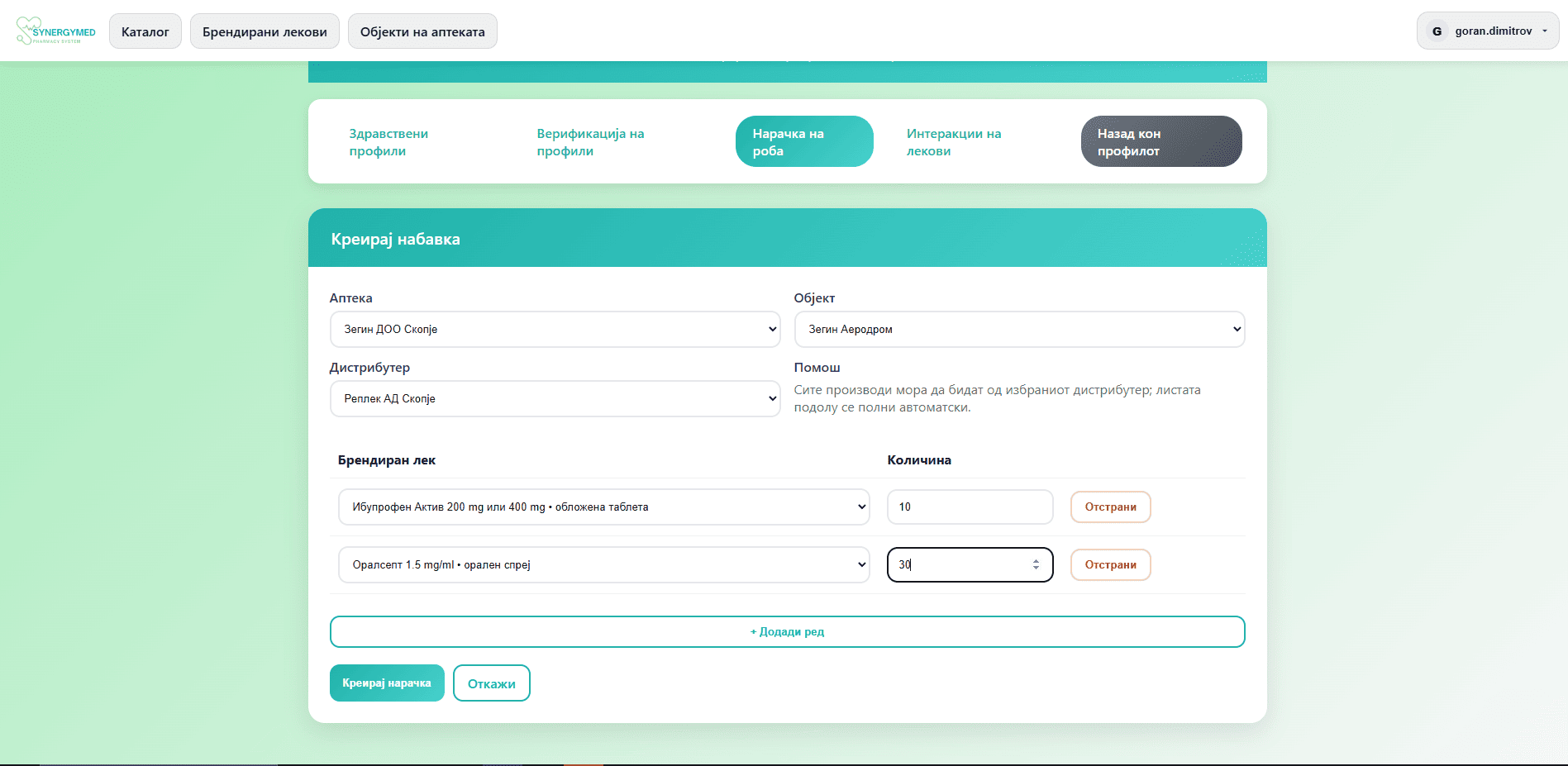Open the Дистрибутер dropdown
Viewport: 1568px width, 766px height.
555,398
